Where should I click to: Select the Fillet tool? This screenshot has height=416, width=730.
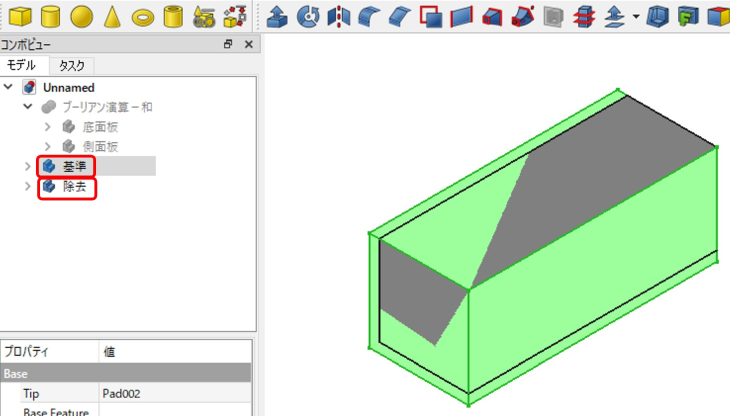coord(369,17)
